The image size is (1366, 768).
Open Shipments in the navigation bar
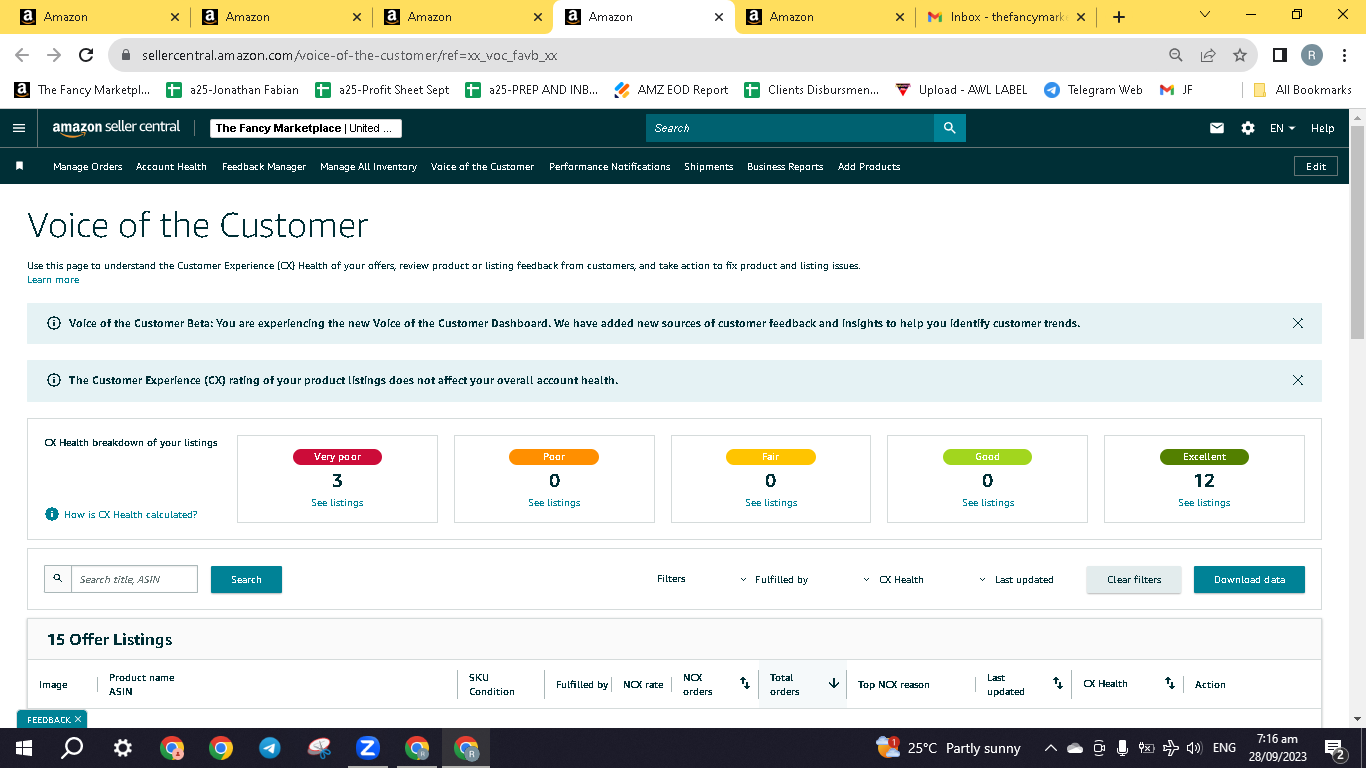[709, 166]
